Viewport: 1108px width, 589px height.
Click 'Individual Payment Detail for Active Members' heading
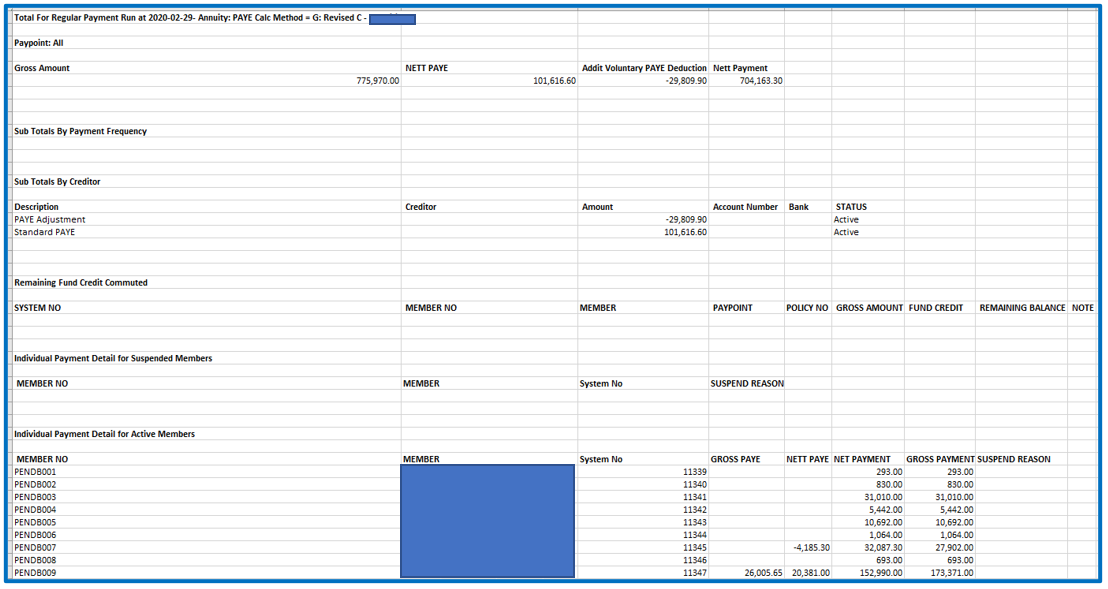[105, 434]
